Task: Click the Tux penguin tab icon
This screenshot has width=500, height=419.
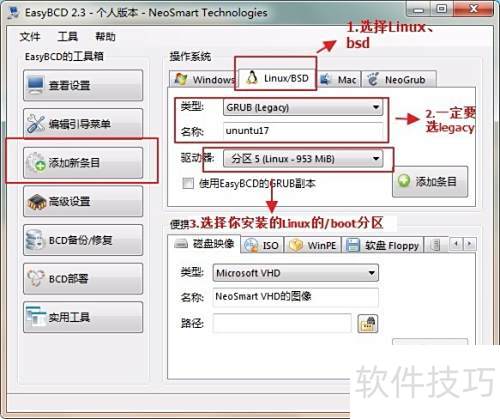Action: [x=252, y=78]
